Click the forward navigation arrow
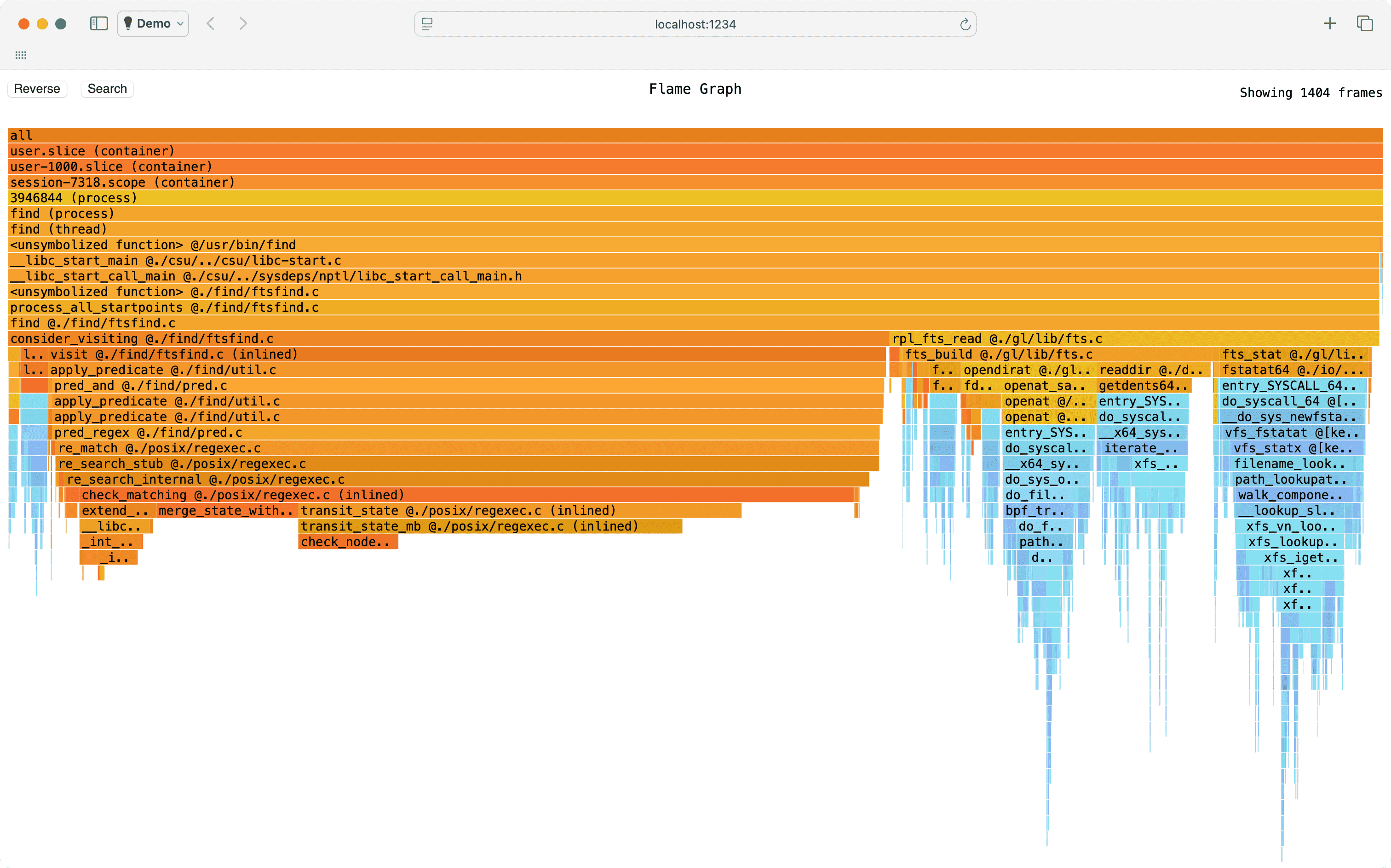Image resolution: width=1391 pixels, height=868 pixels. click(243, 23)
